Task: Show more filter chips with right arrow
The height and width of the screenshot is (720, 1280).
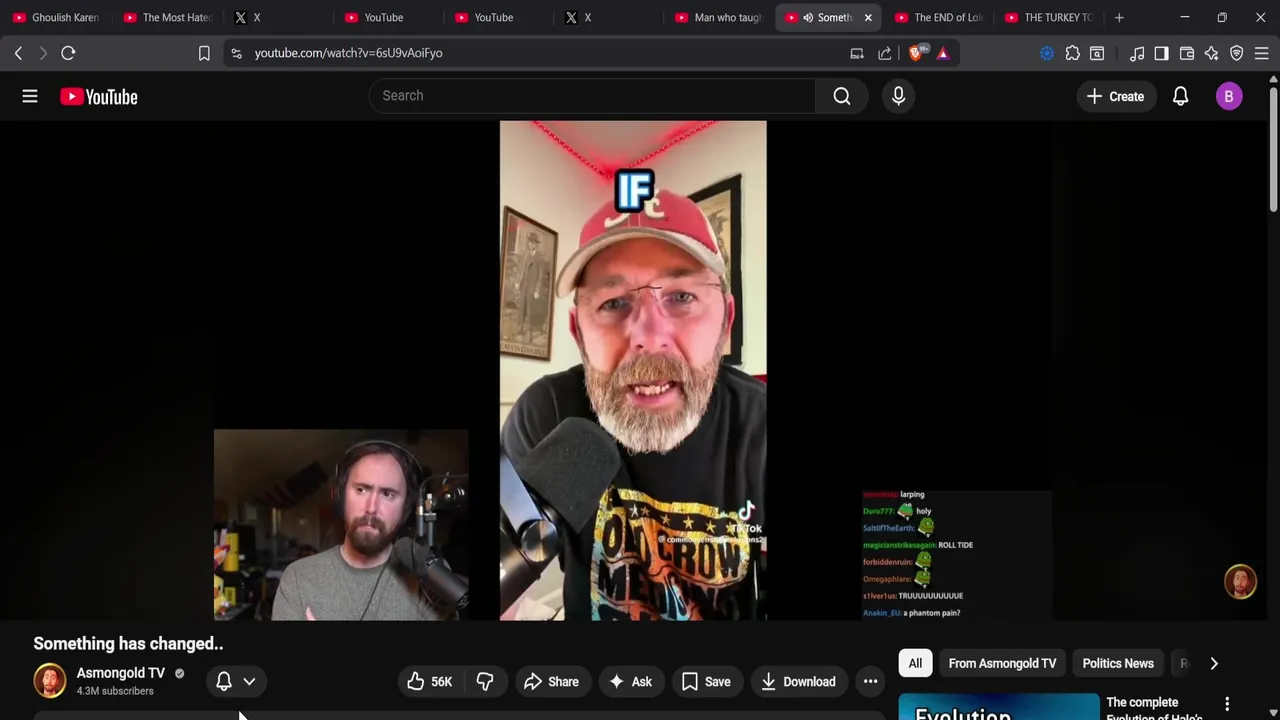Action: coord(1214,663)
